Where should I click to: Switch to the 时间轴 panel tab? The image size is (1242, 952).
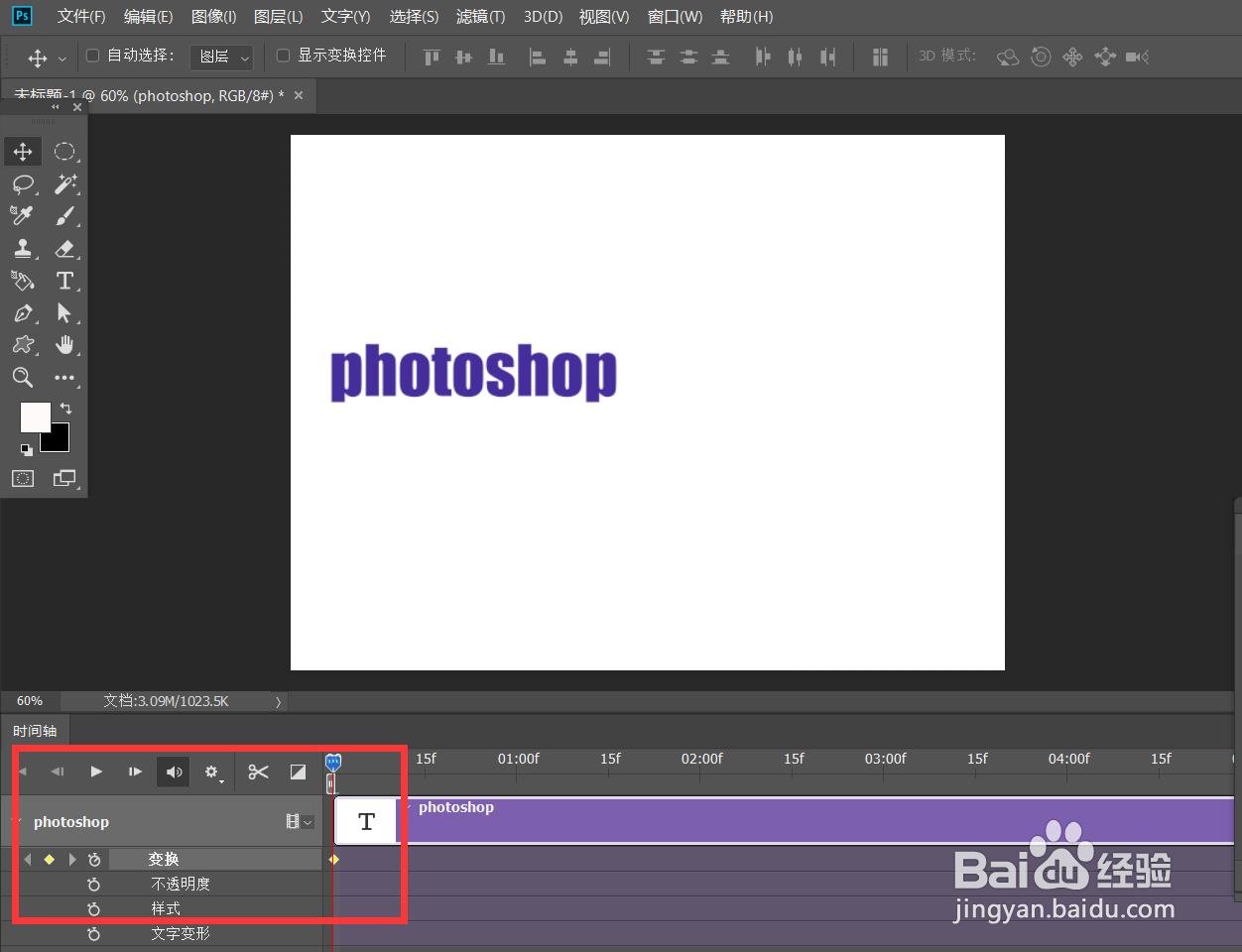click(35, 731)
